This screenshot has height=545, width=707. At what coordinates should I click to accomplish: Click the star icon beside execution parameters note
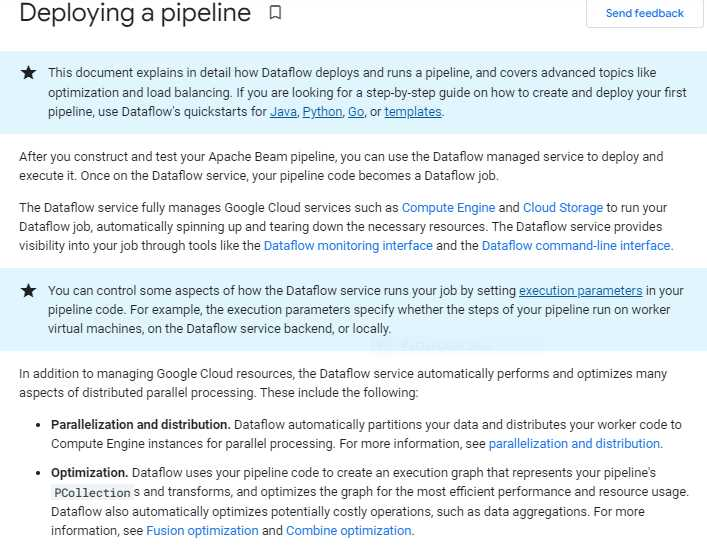(28, 291)
